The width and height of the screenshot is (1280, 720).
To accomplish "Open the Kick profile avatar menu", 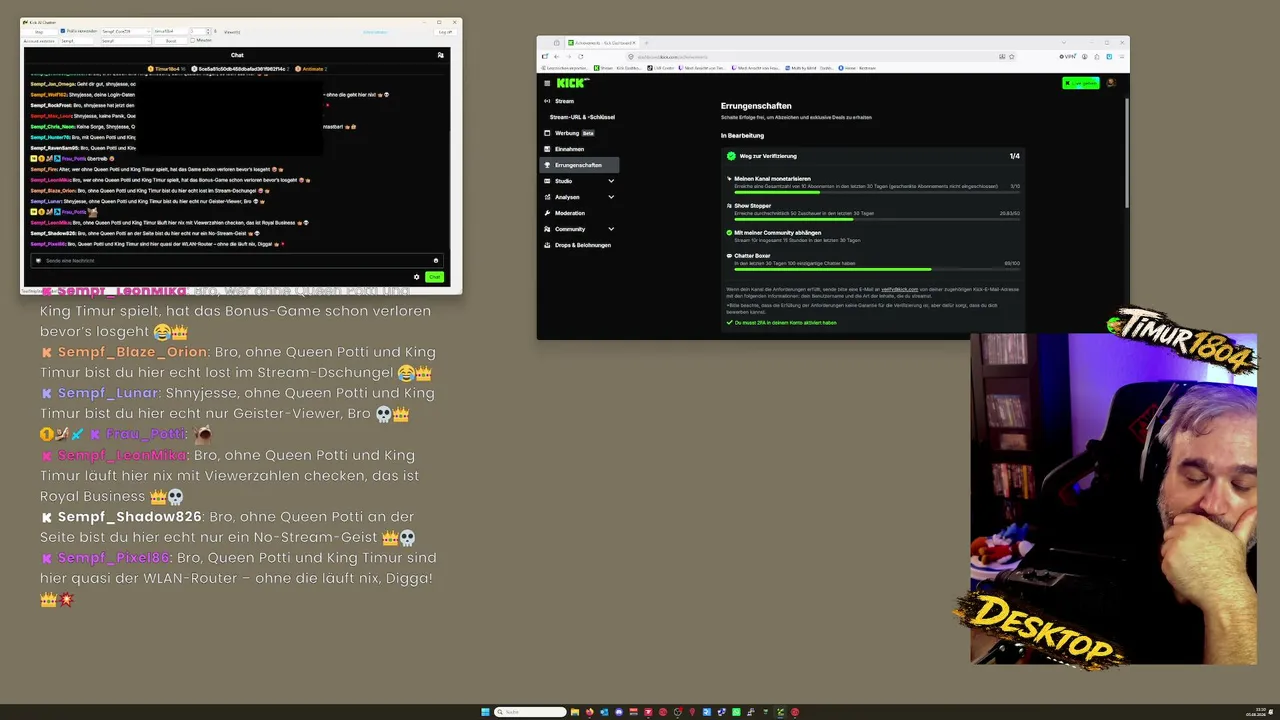I will tap(1110, 83).
